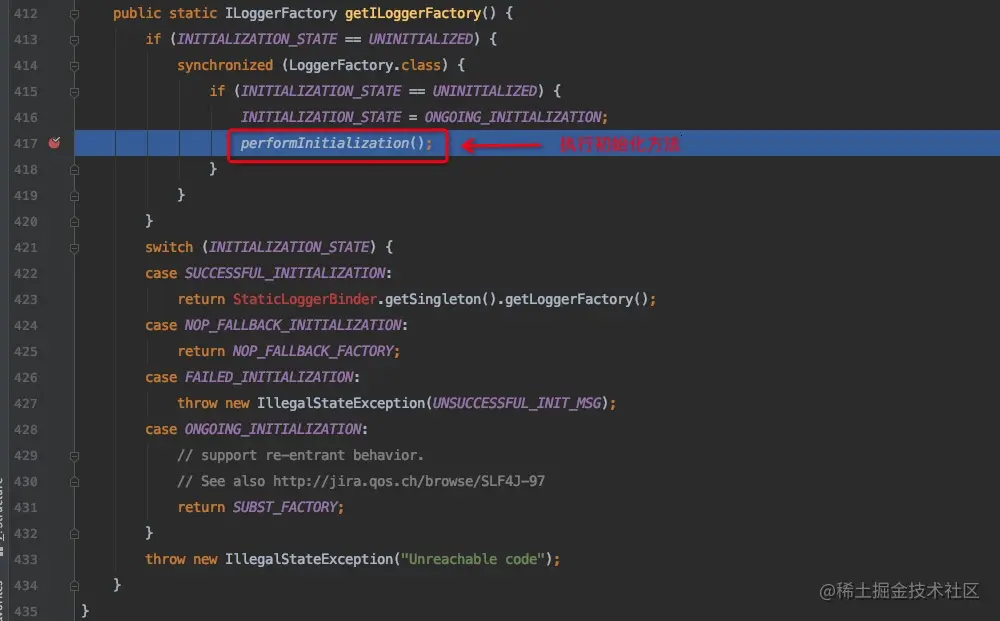Fold the if block starting at line 413
The image size is (1000, 621).
pyautogui.click(x=75, y=40)
